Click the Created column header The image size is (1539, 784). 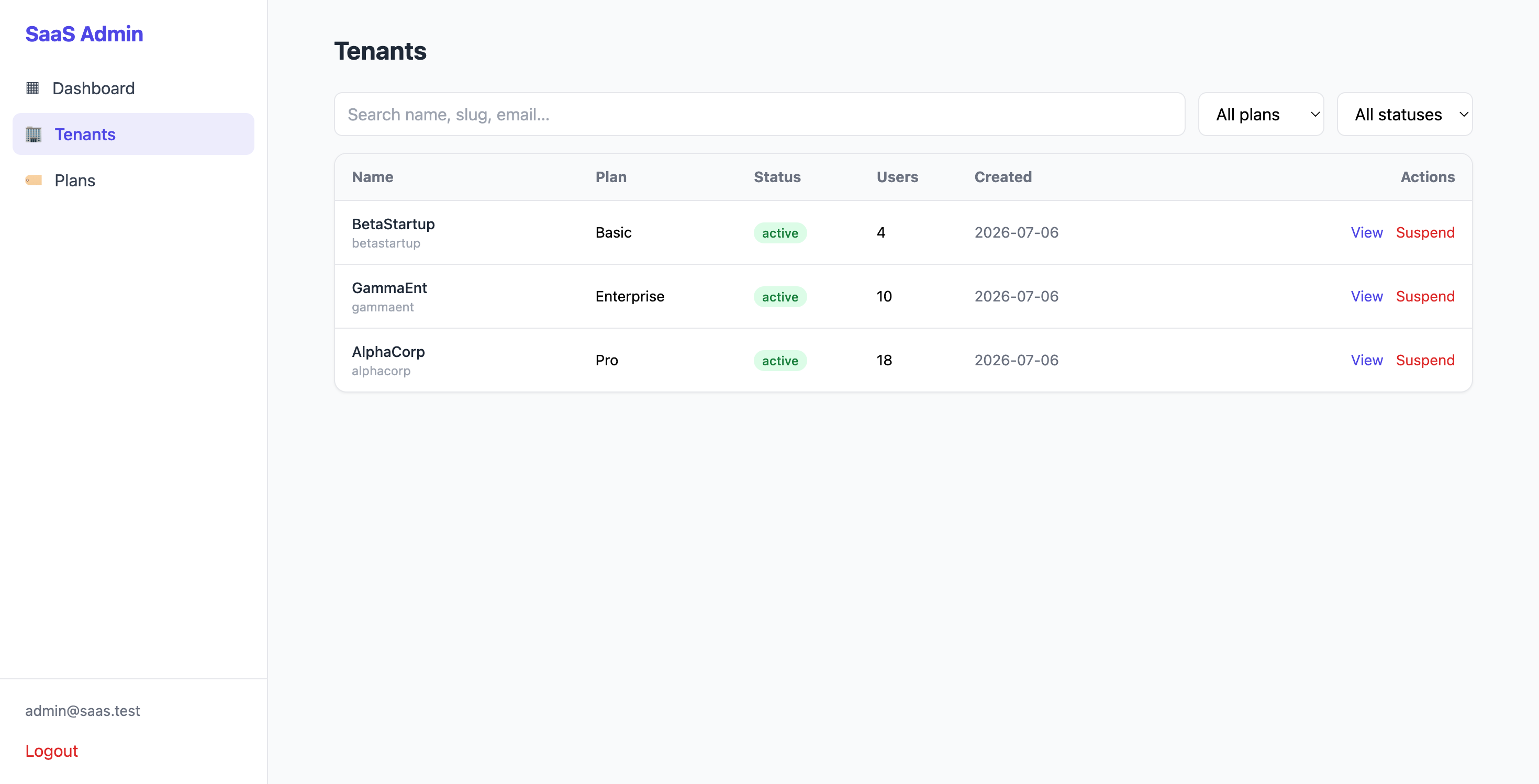(x=1003, y=177)
